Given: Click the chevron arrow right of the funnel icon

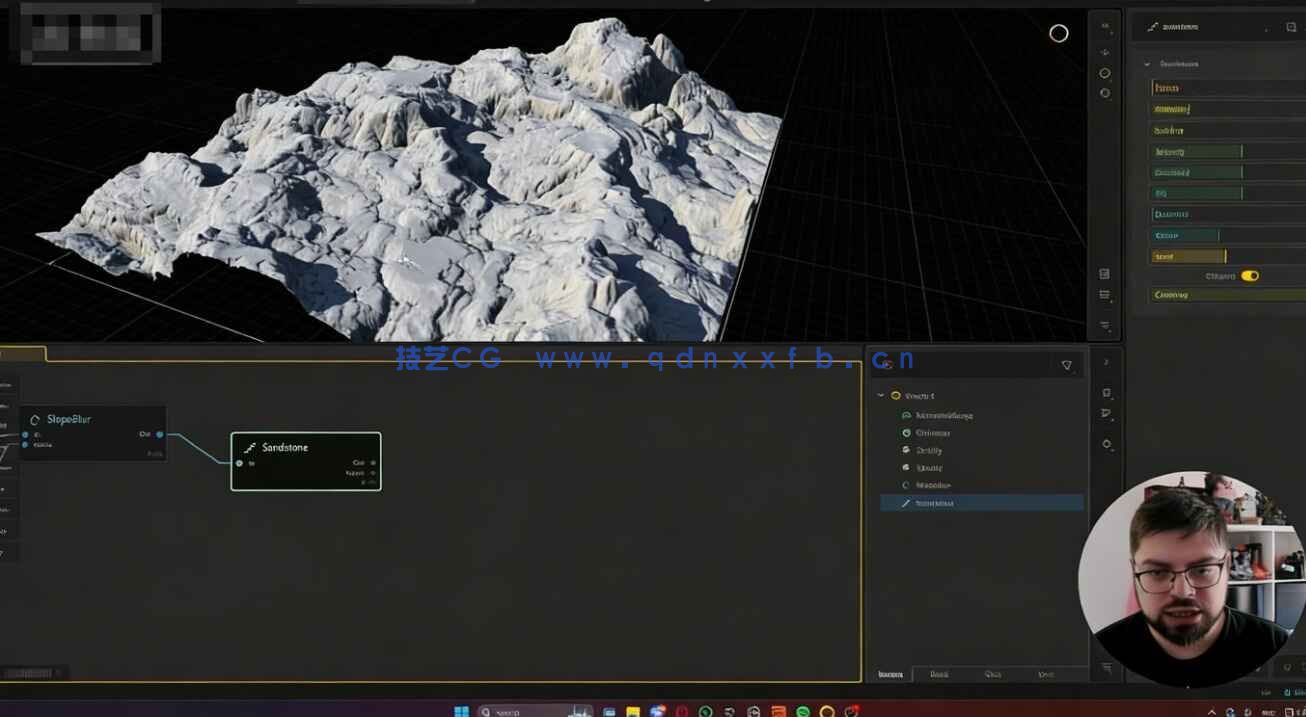Looking at the screenshot, I should [x=1106, y=363].
